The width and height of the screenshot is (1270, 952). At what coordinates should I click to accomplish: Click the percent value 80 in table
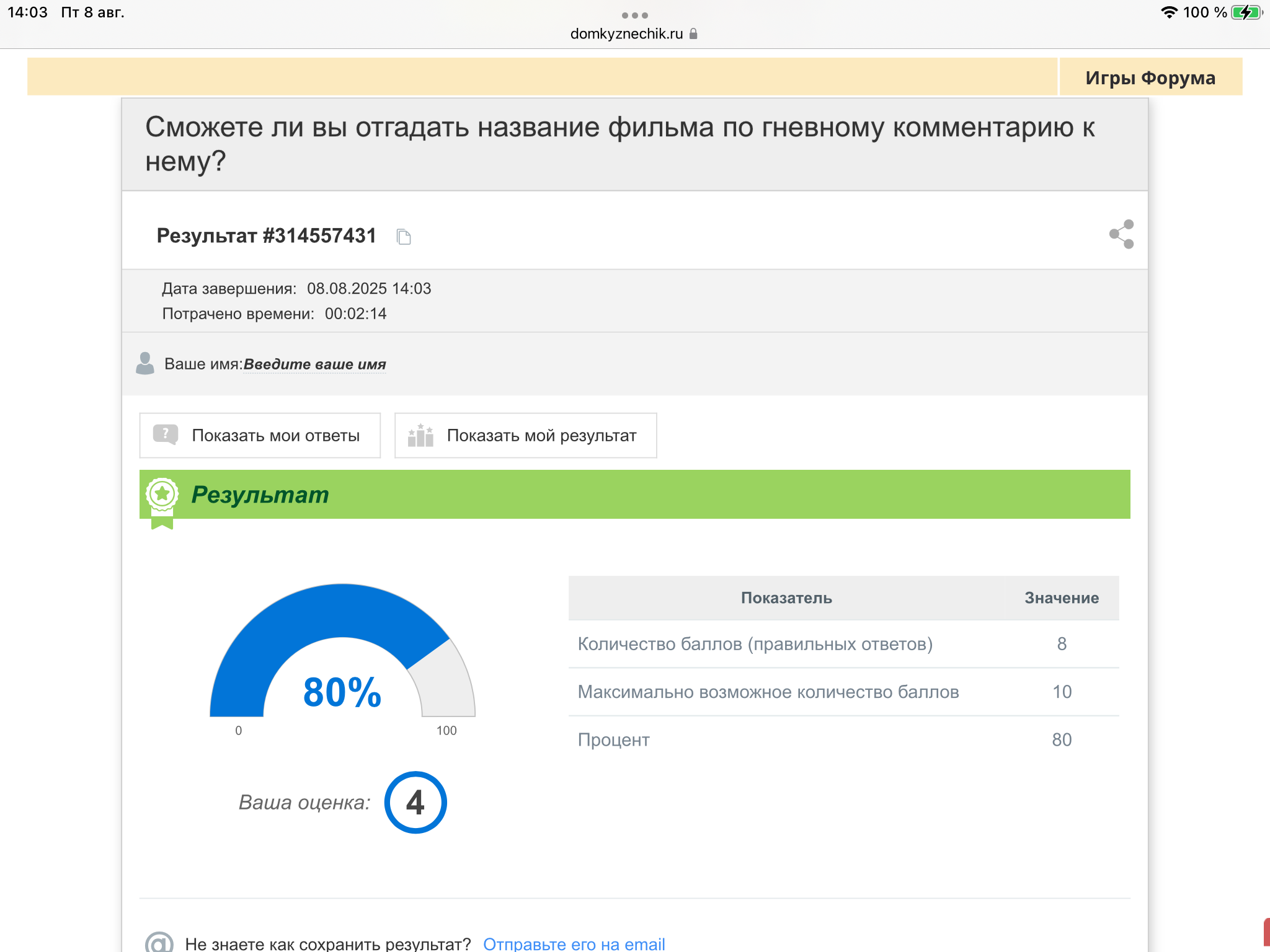1062,739
